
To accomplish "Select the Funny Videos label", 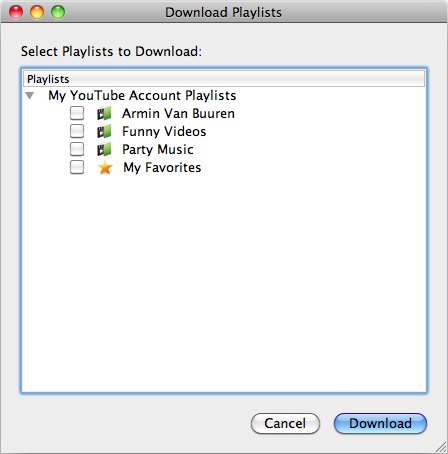I will 164,132.
